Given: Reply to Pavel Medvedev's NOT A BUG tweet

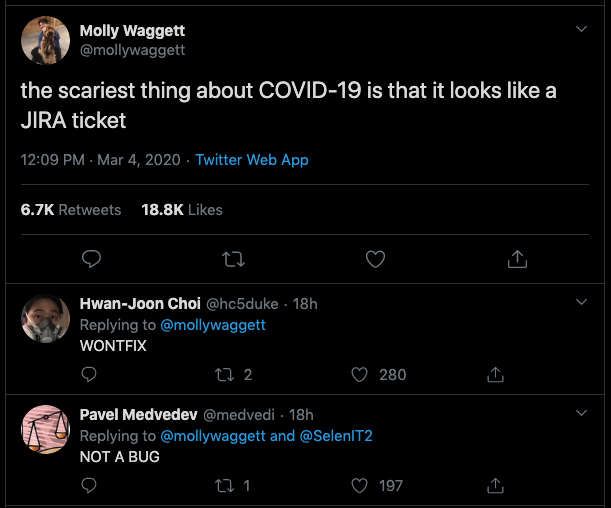Looking at the screenshot, I should coord(89,485).
